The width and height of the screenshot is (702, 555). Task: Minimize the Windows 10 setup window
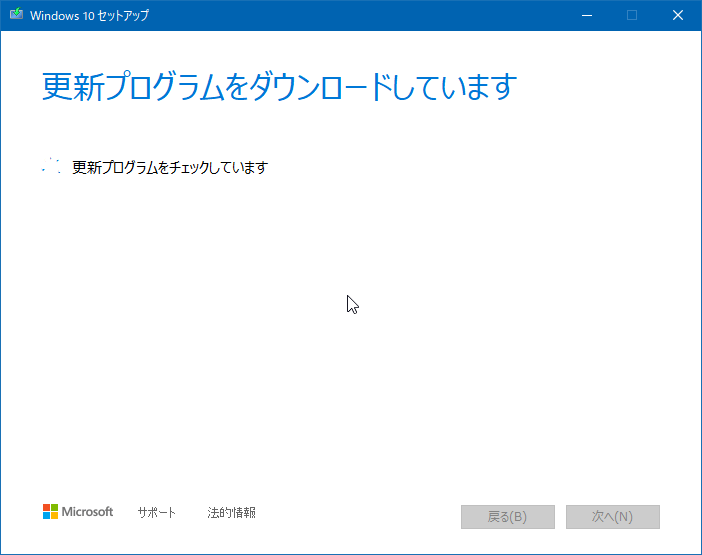pos(586,15)
